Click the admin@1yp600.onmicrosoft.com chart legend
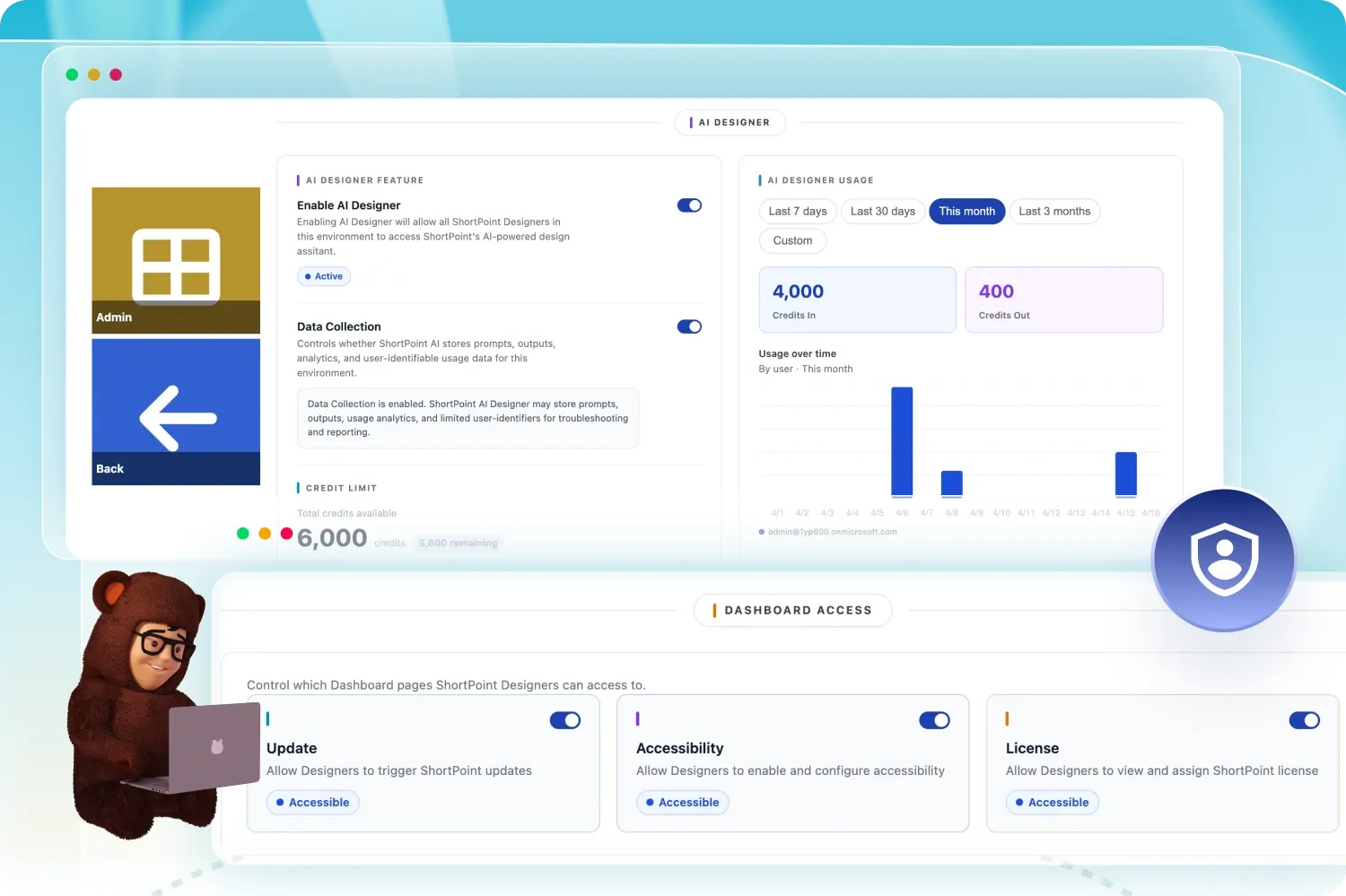 (828, 532)
